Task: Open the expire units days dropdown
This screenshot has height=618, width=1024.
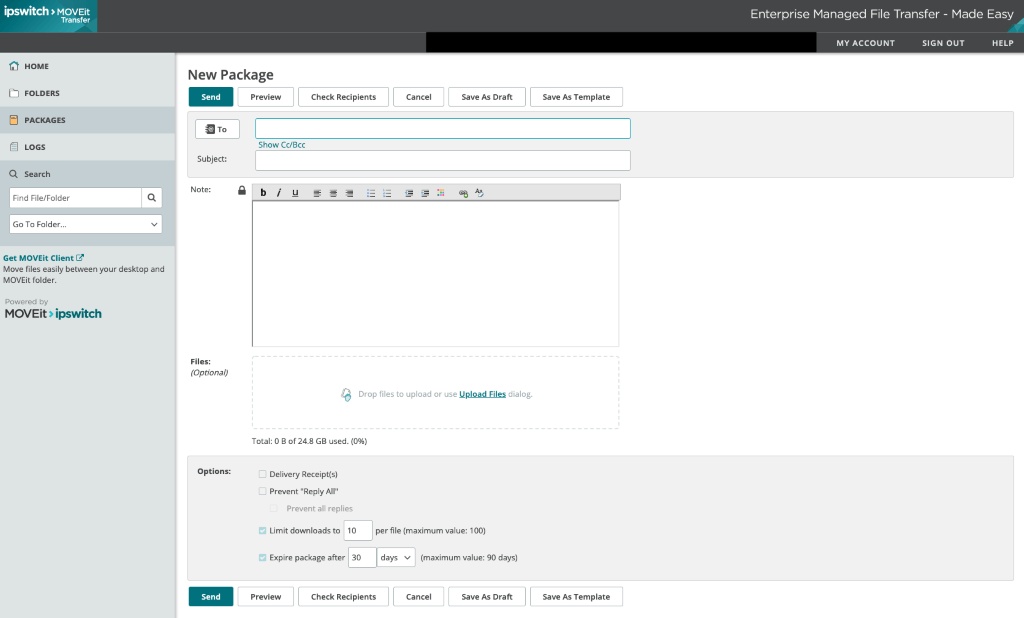Action: (x=396, y=557)
